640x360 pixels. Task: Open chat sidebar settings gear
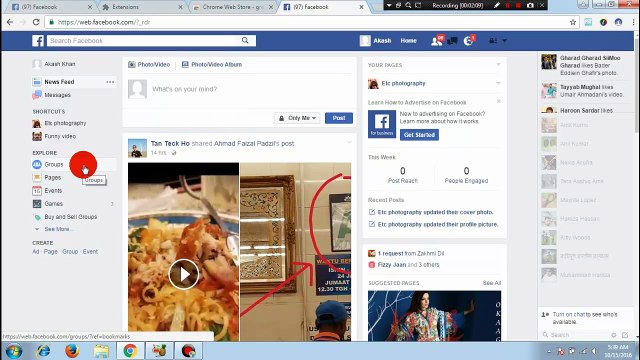click(613, 335)
